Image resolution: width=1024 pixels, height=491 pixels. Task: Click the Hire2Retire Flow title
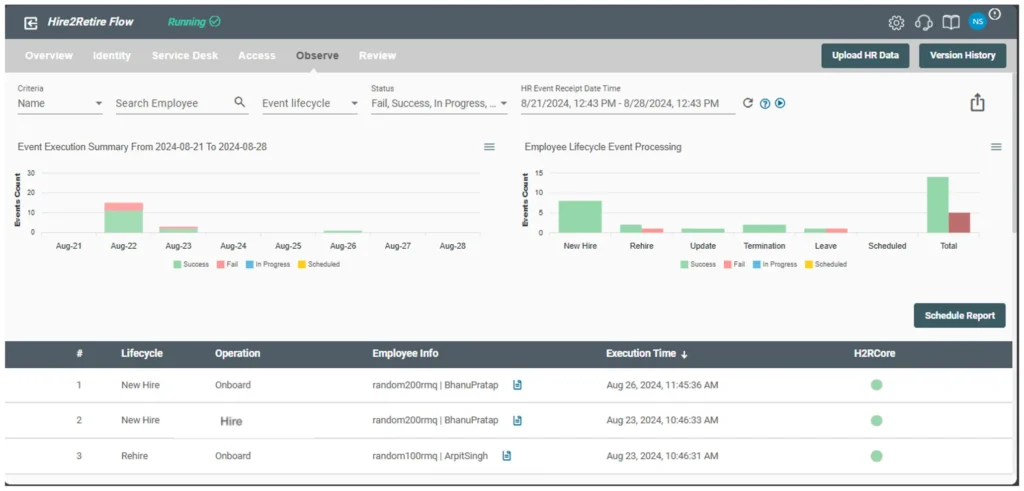point(90,22)
